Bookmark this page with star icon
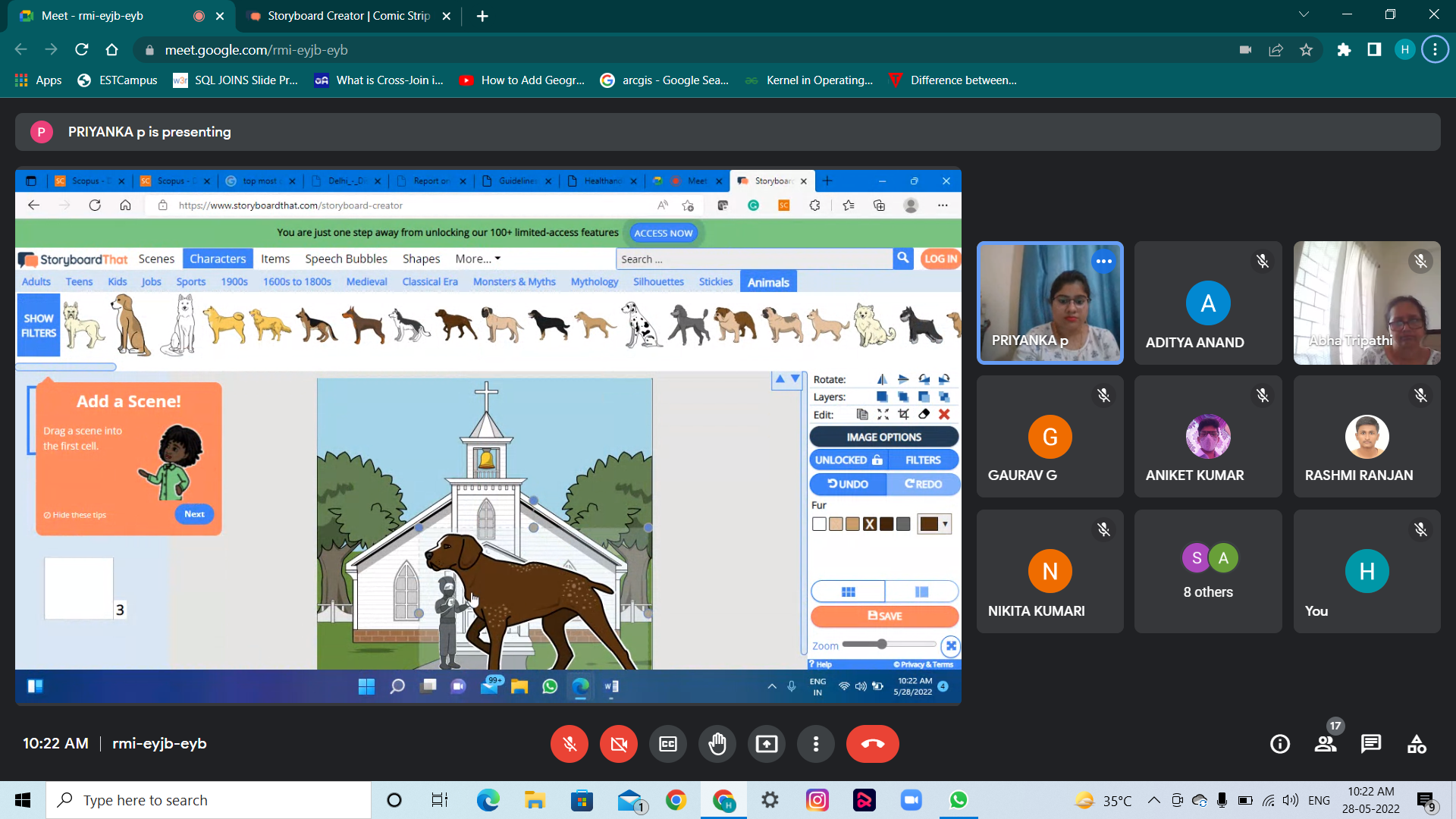1456x819 pixels. tap(1306, 50)
